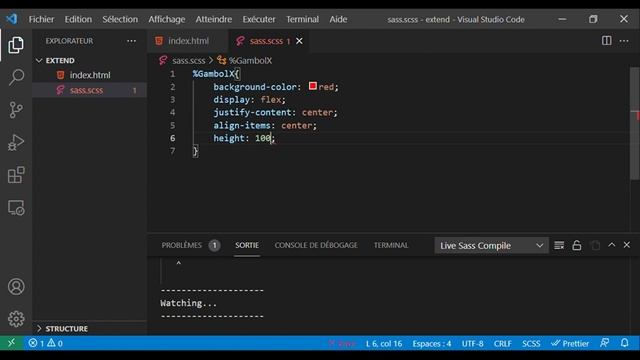This screenshot has width=640, height=360.
Task: Show errors and warnings count
Action: (x=45, y=343)
